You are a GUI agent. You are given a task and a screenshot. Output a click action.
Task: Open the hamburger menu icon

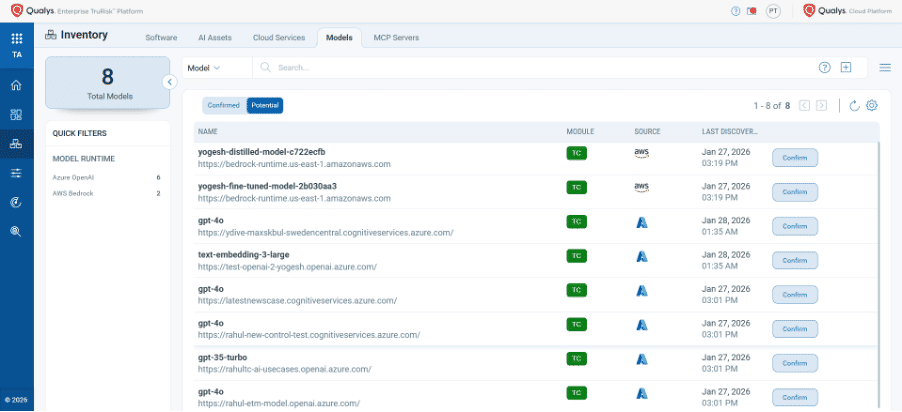[885, 68]
